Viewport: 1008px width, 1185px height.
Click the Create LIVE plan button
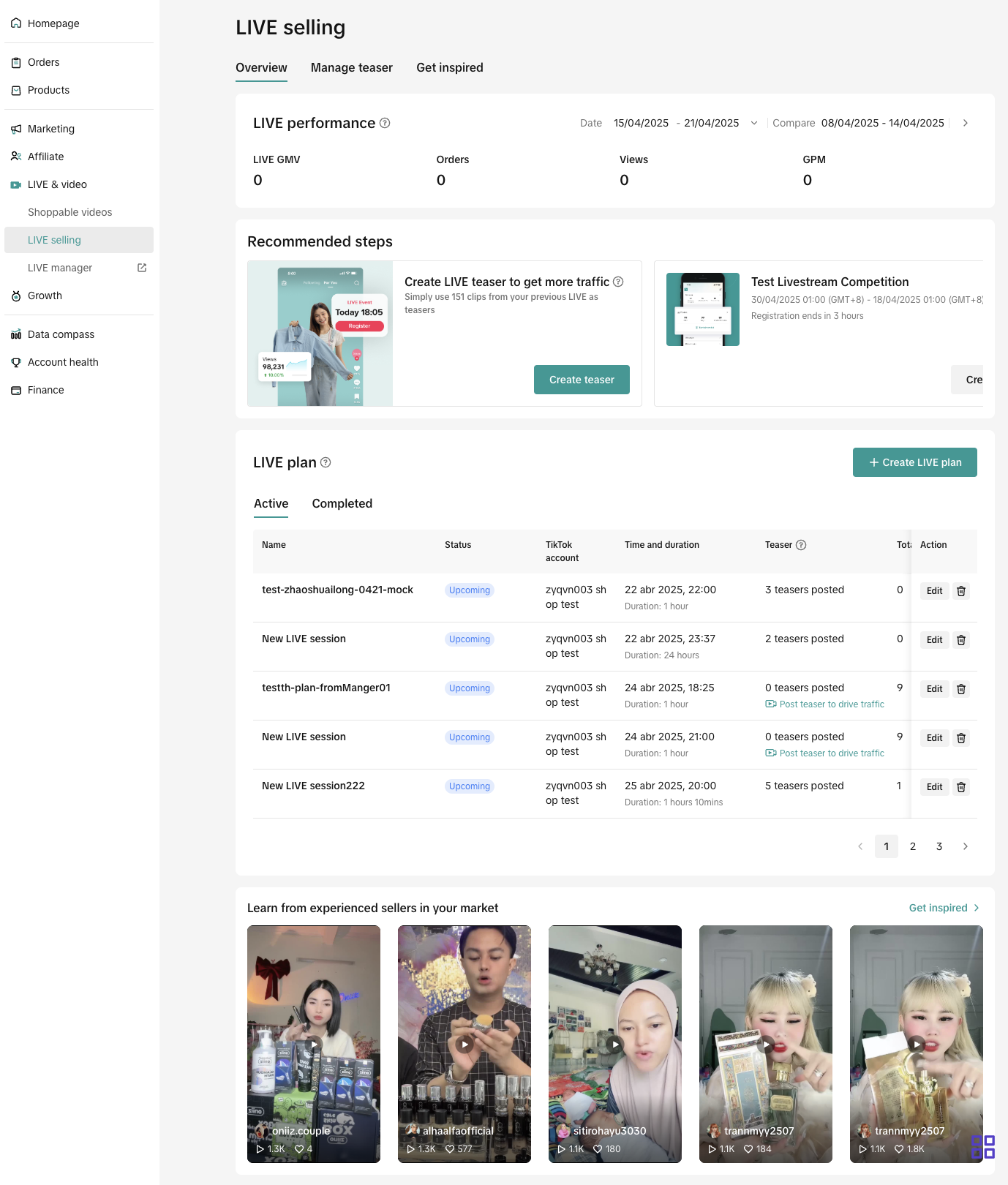click(x=915, y=462)
